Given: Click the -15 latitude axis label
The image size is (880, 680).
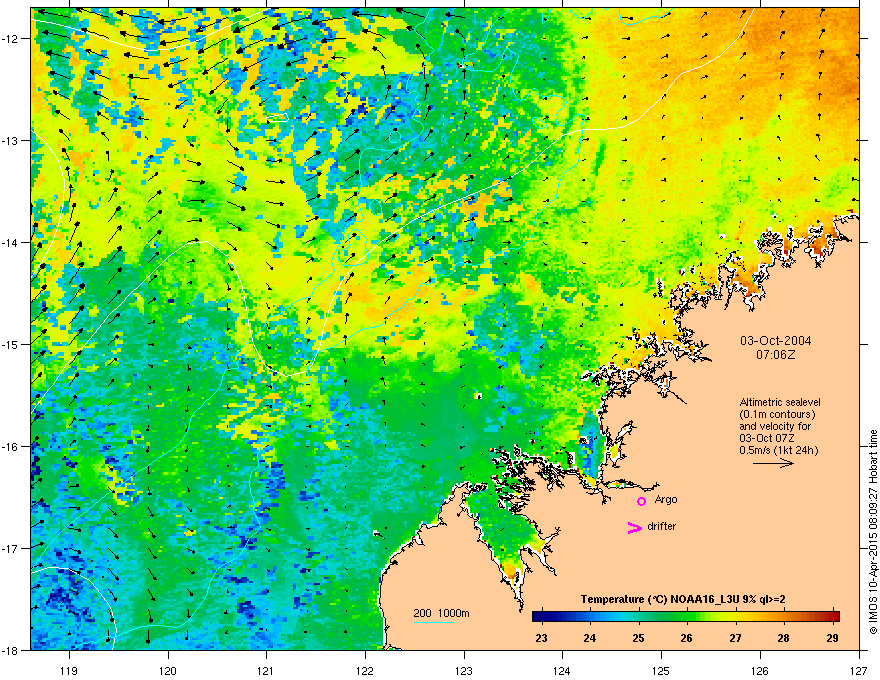Looking at the screenshot, I should click(11, 344).
